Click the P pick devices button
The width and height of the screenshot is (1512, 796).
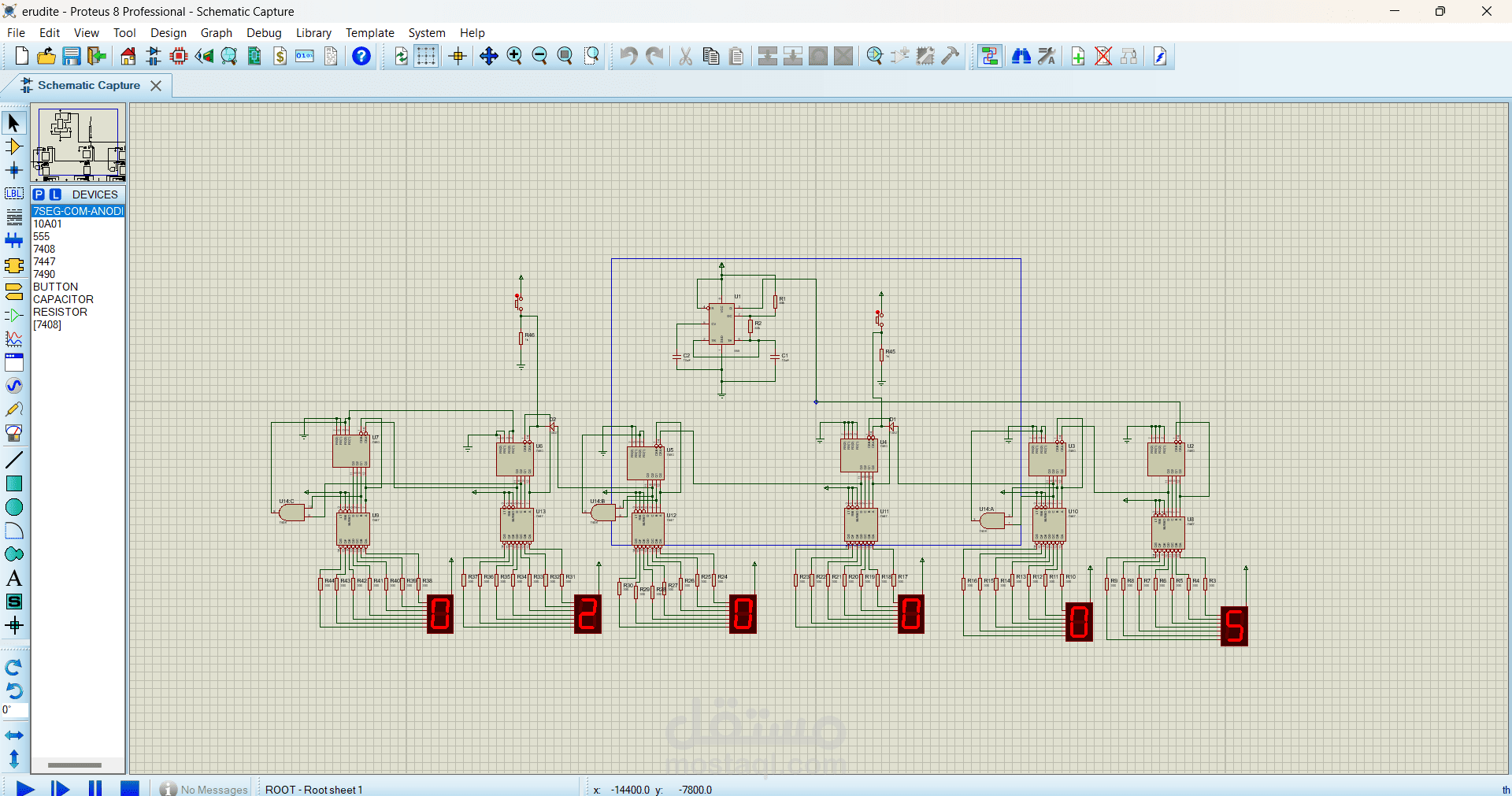coord(39,194)
